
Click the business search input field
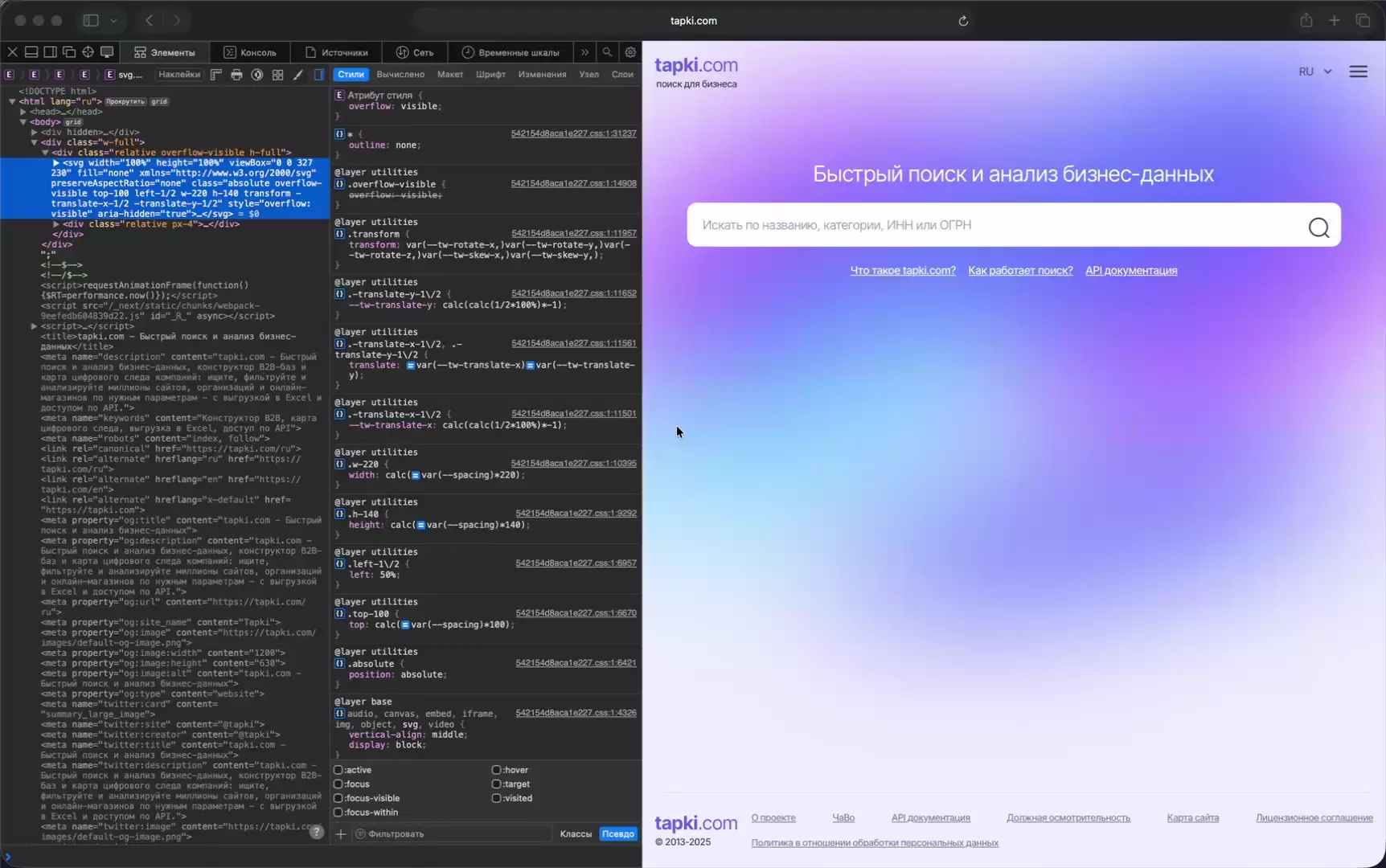997,226
